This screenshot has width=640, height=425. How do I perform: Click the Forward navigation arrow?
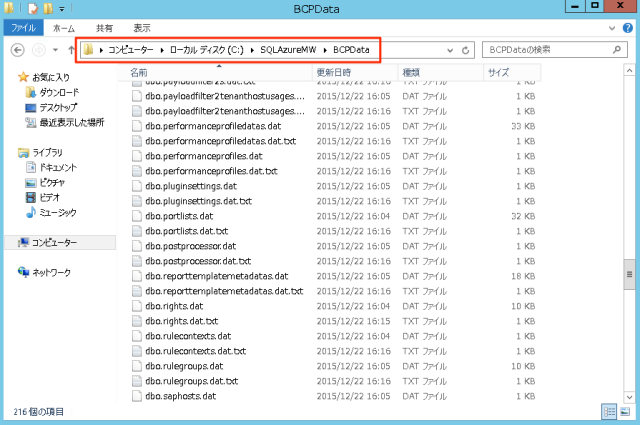pyautogui.click(x=39, y=50)
